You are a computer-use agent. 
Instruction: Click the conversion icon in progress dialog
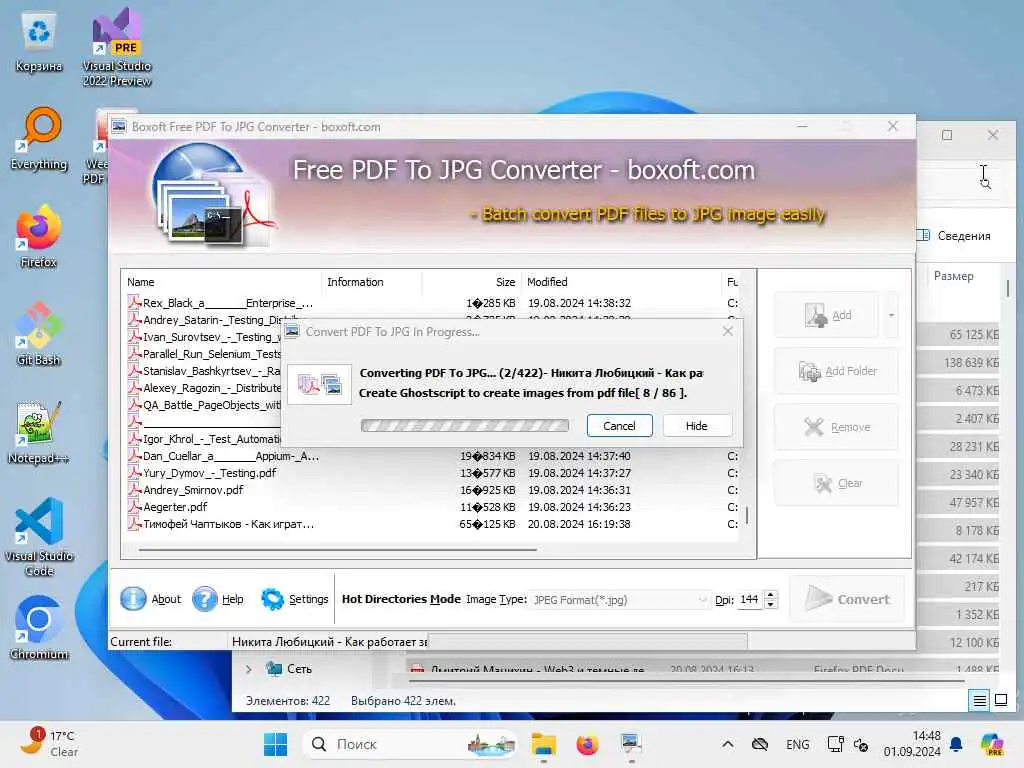319,384
